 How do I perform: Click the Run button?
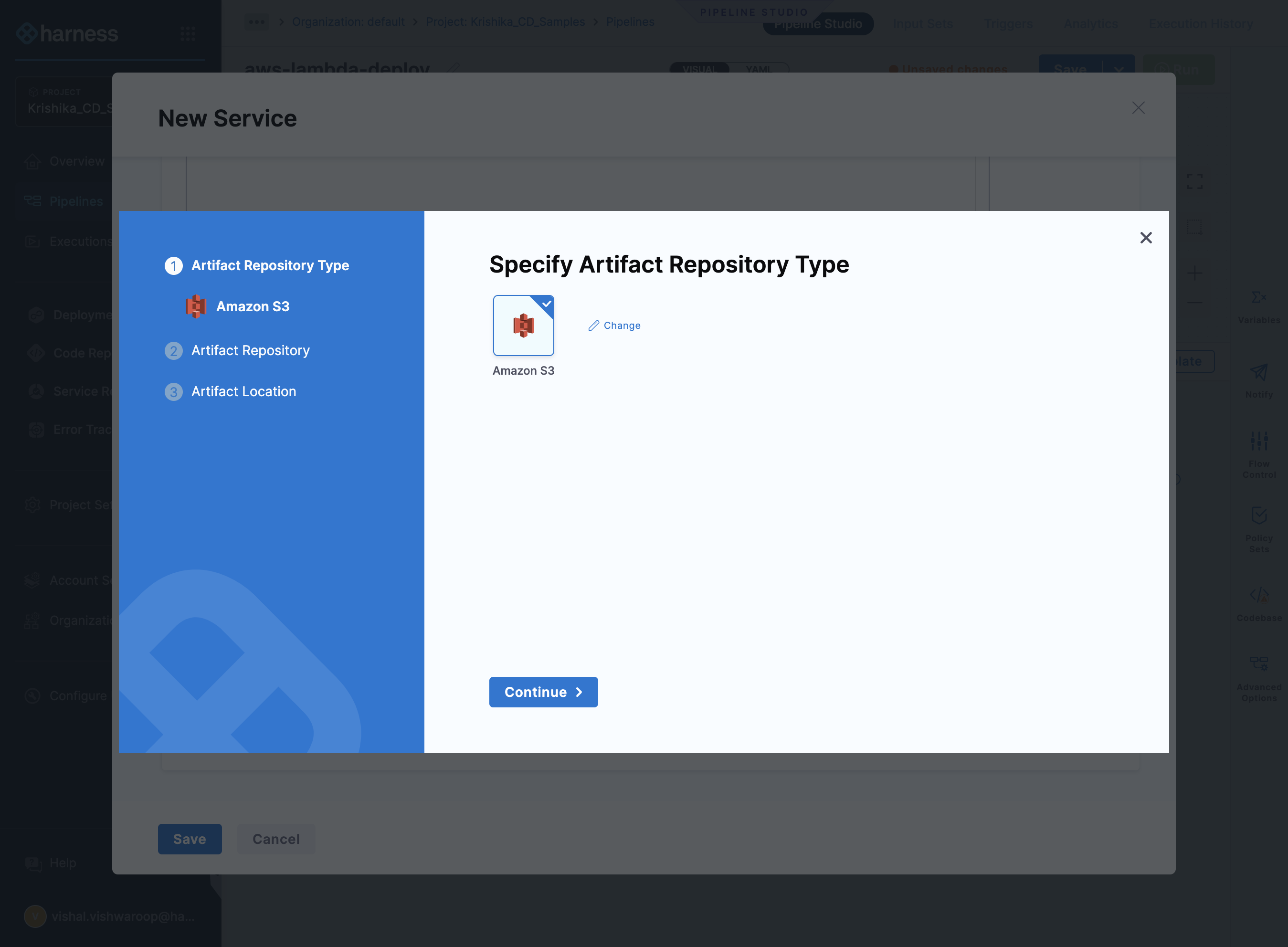click(1179, 69)
